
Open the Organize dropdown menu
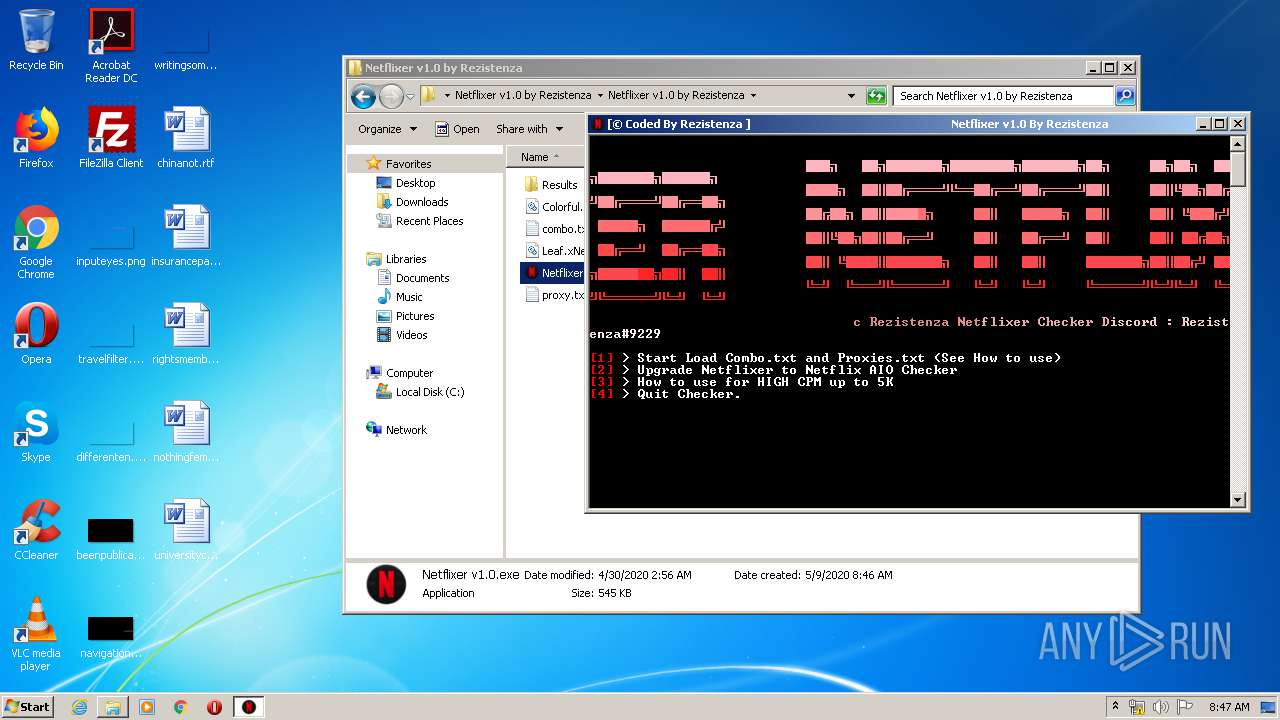tap(387, 129)
